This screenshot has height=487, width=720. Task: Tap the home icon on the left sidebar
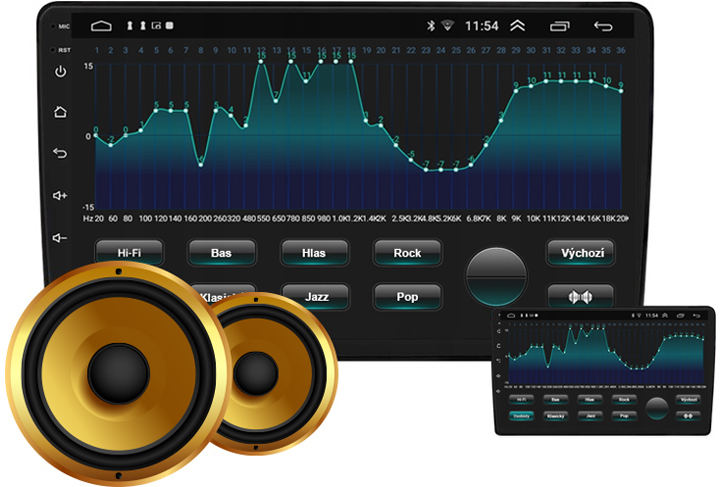click(60, 112)
